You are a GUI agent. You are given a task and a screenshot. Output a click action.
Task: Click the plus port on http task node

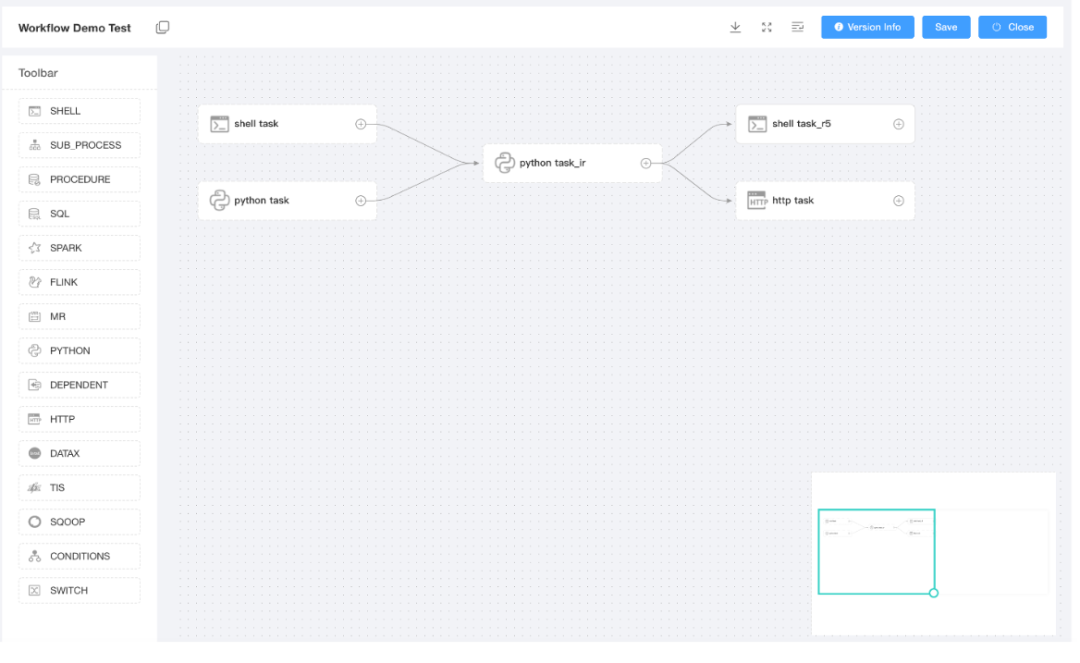(x=898, y=201)
